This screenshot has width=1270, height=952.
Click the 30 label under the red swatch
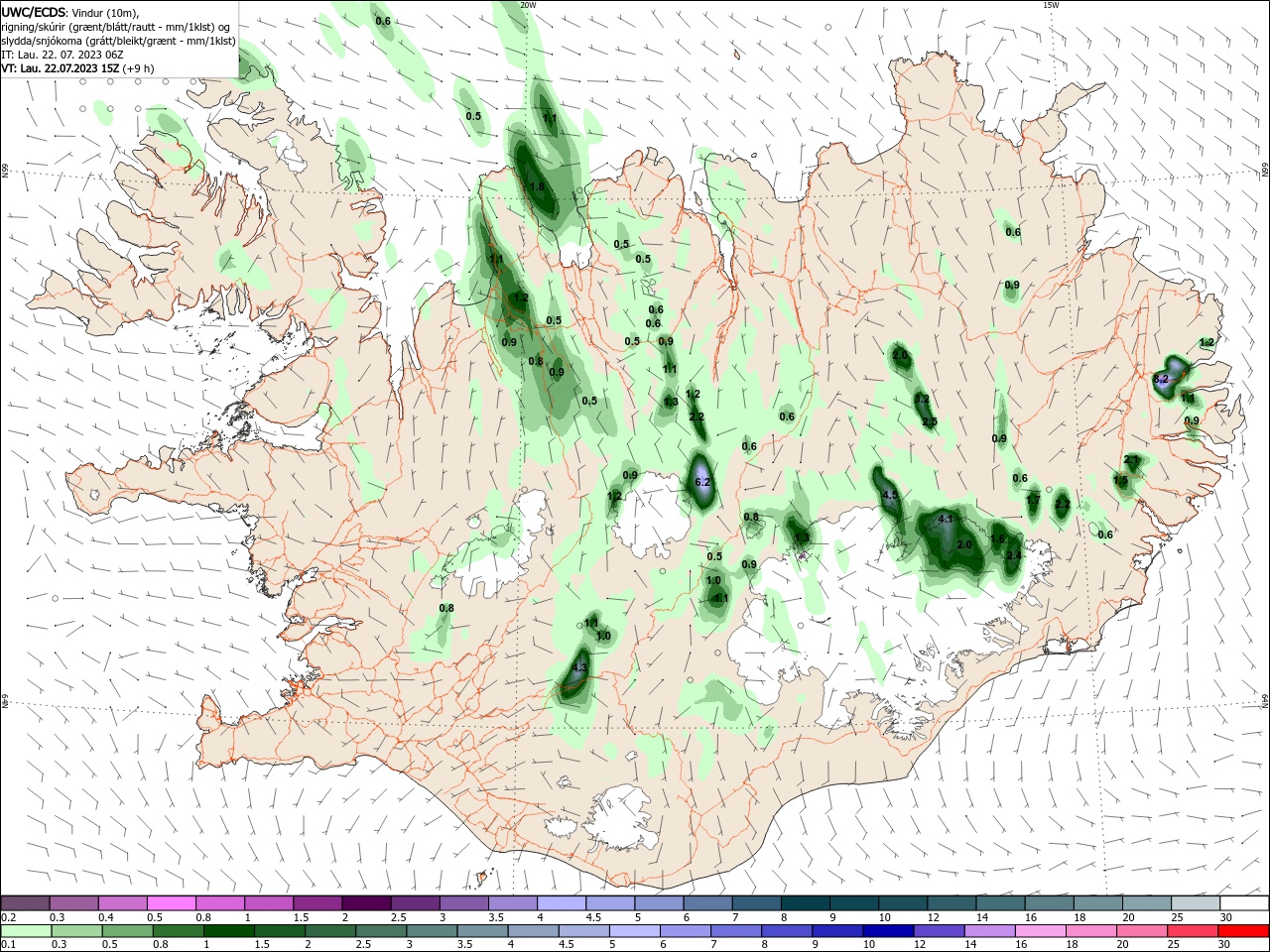click(x=1226, y=945)
